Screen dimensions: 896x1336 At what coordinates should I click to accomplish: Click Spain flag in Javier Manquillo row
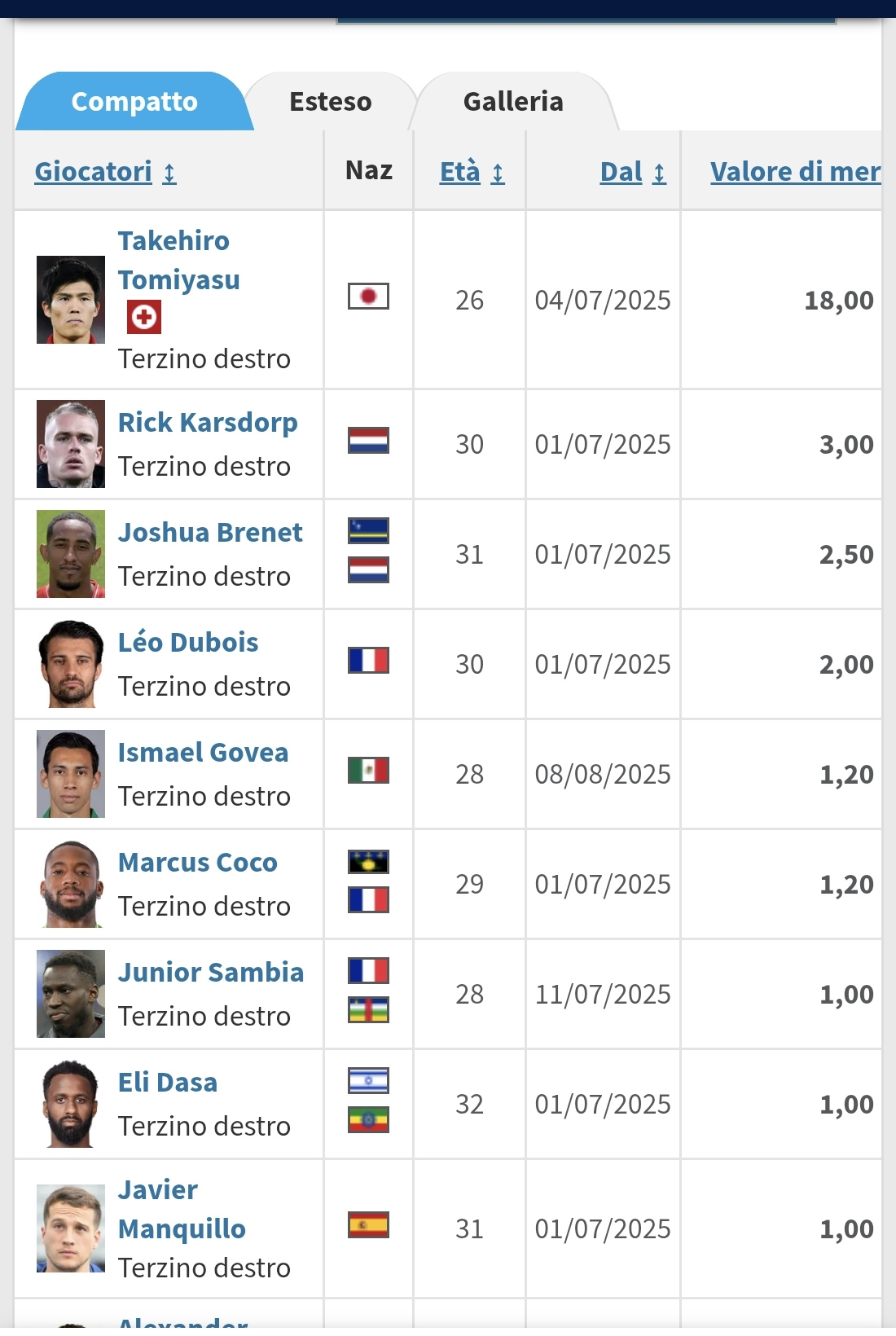pyautogui.click(x=368, y=1224)
